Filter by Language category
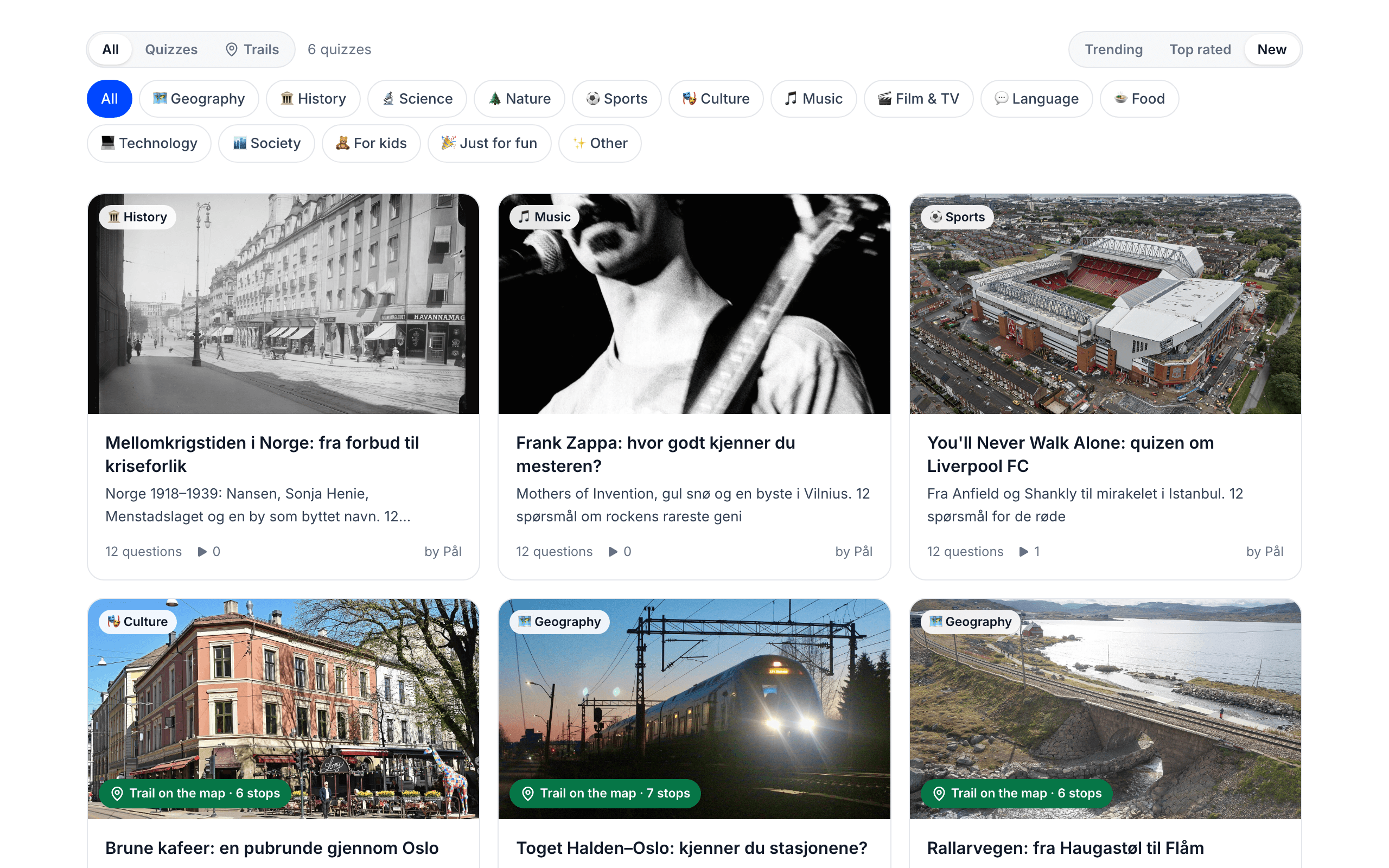The width and height of the screenshot is (1389, 868). click(x=1036, y=99)
